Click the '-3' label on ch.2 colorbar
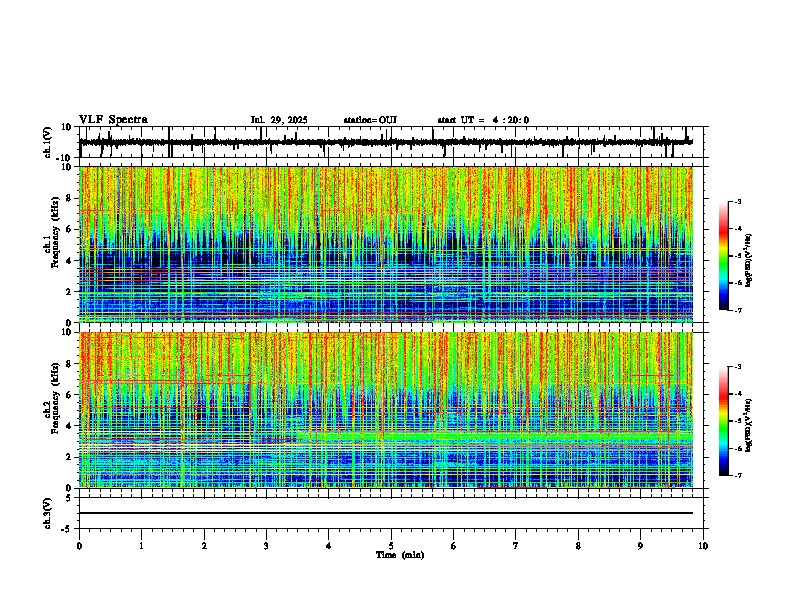 pyautogui.click(x=738, y=367)
